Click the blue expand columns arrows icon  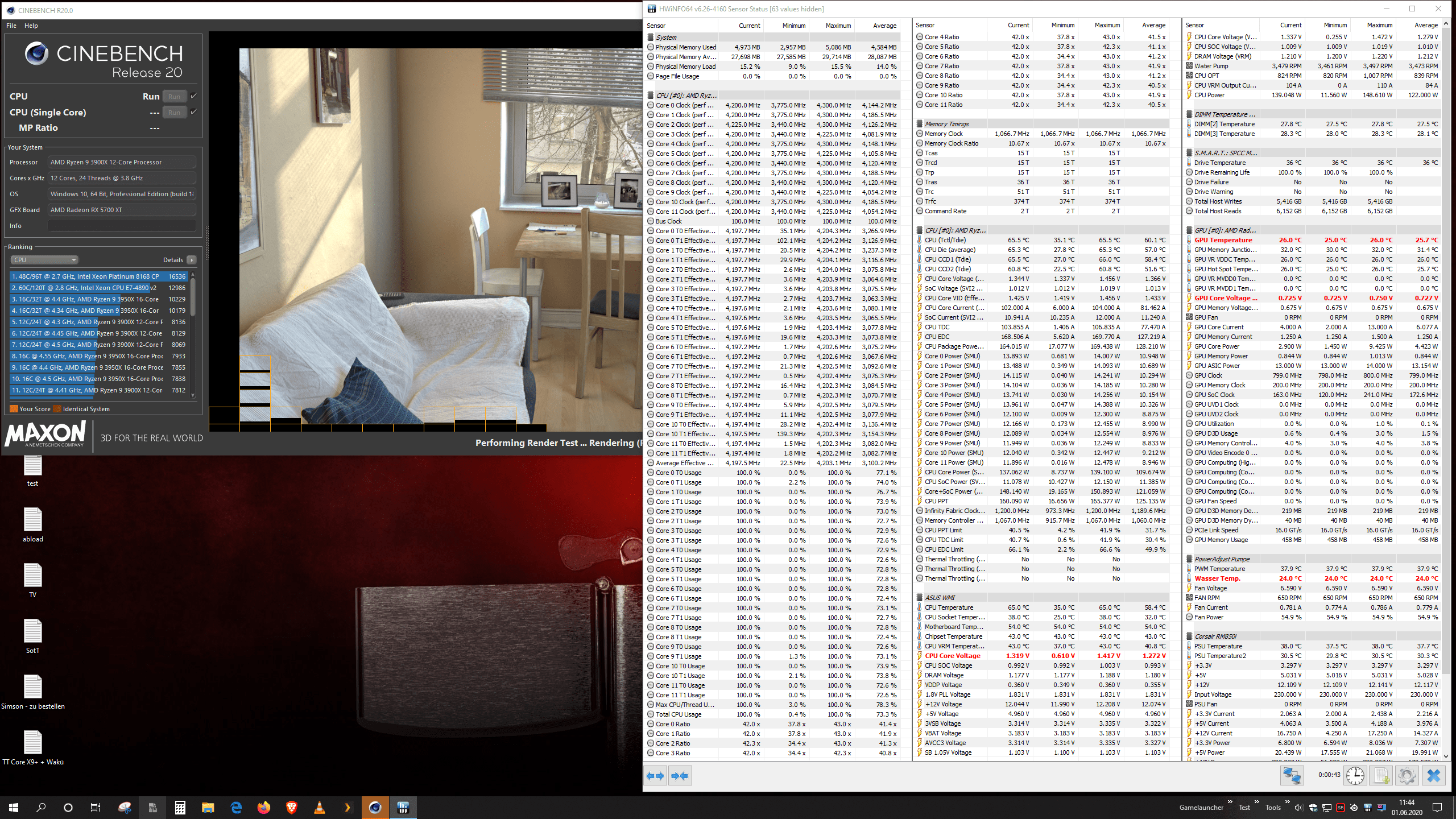click(655, 776)
